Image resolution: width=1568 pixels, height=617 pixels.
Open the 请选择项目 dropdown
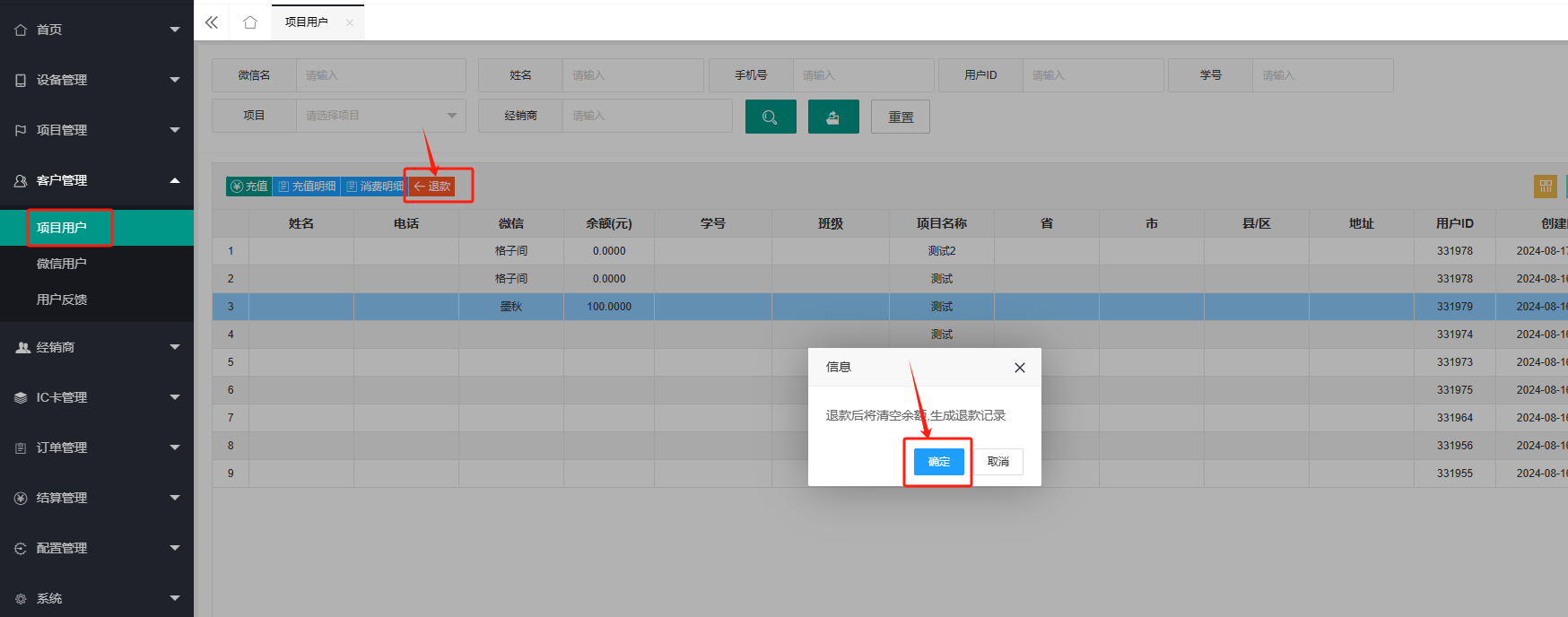coord(381,116)
